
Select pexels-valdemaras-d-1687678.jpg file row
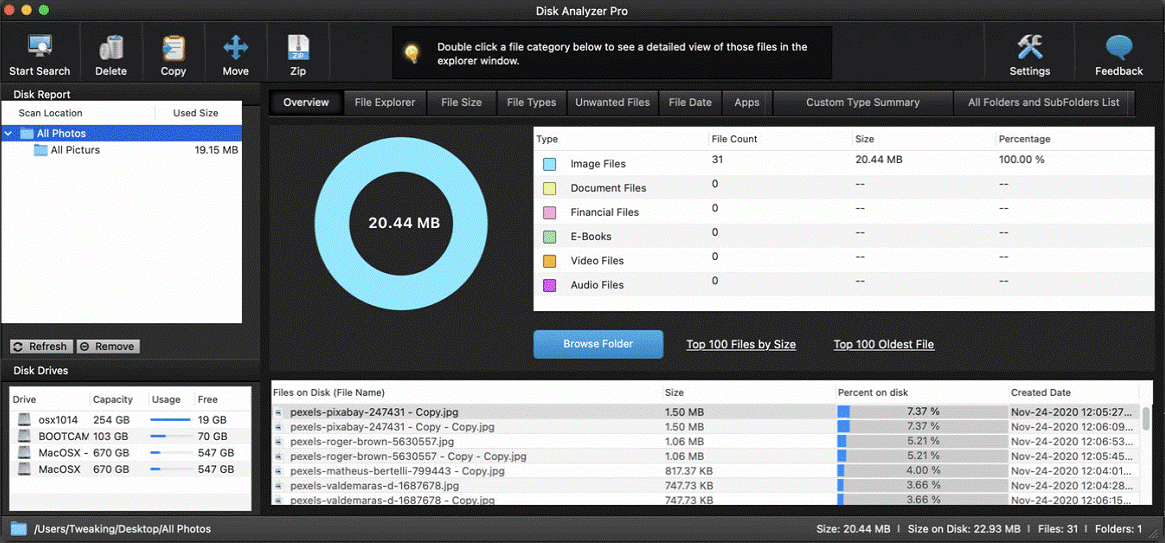pyautogui.click(x=706, y=486)
